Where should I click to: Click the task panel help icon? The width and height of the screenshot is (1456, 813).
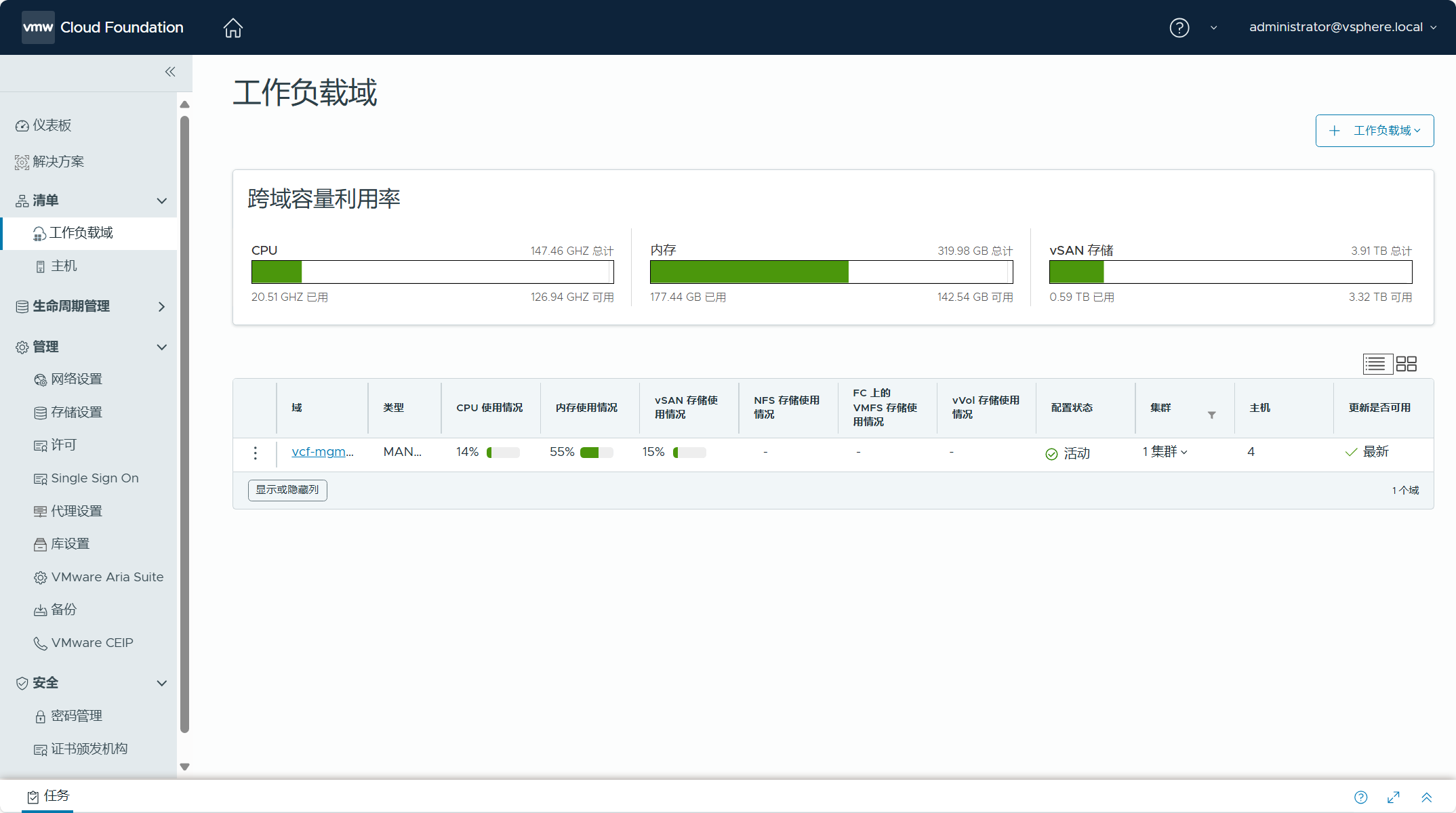coord(1361,797)
